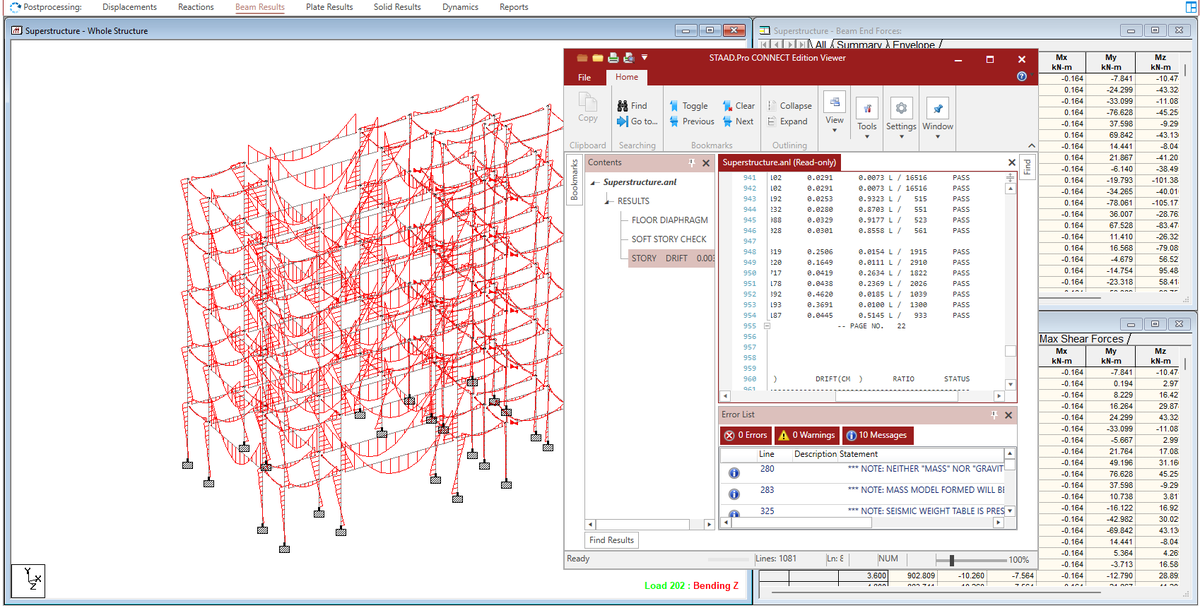Open the Print icon in quick access toolbar
The height and width of the screenshot is (608, 1200).
click(611, 57)
